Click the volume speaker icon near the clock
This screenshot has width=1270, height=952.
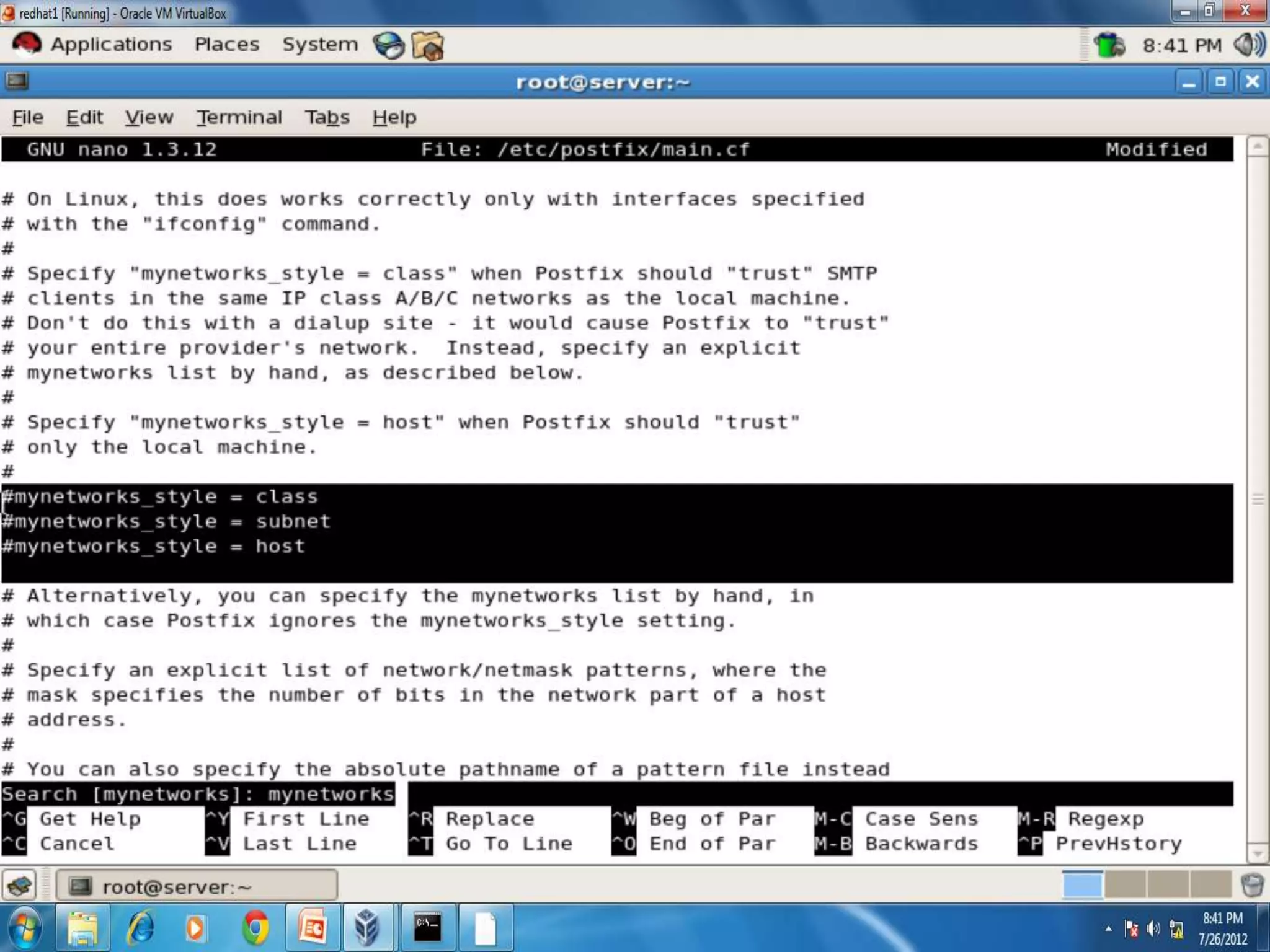tap(1248, 45)
